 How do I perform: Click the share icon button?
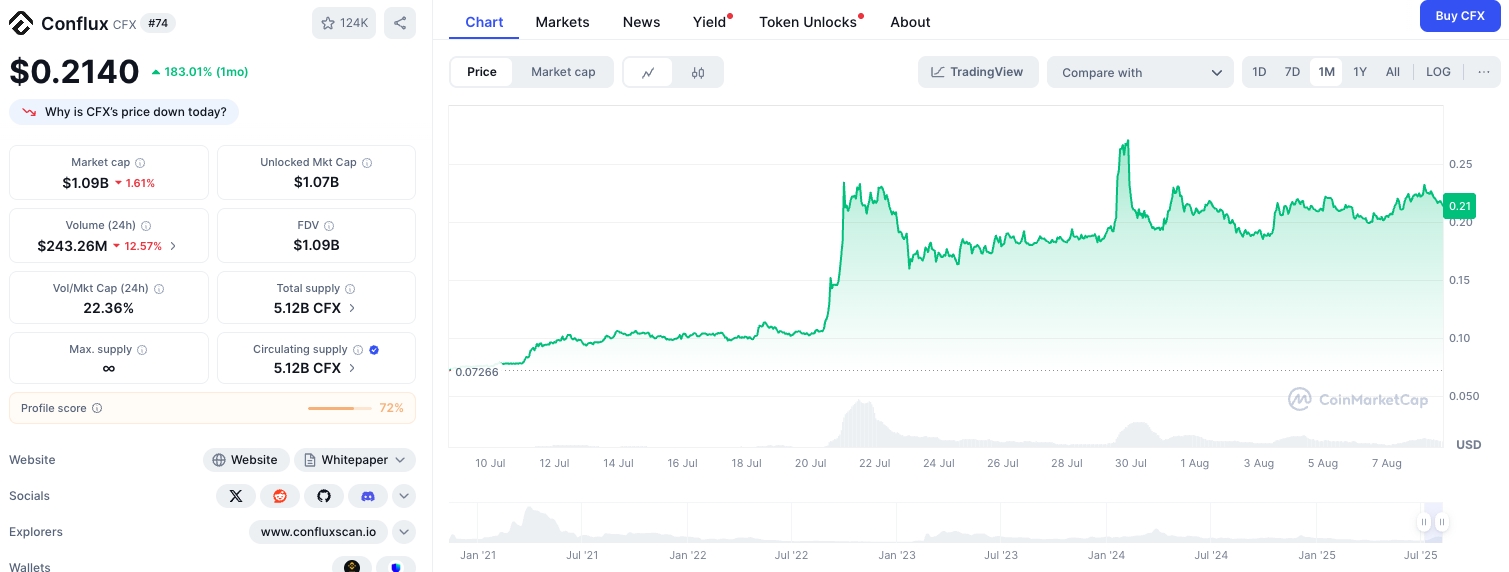coord(400,22)
